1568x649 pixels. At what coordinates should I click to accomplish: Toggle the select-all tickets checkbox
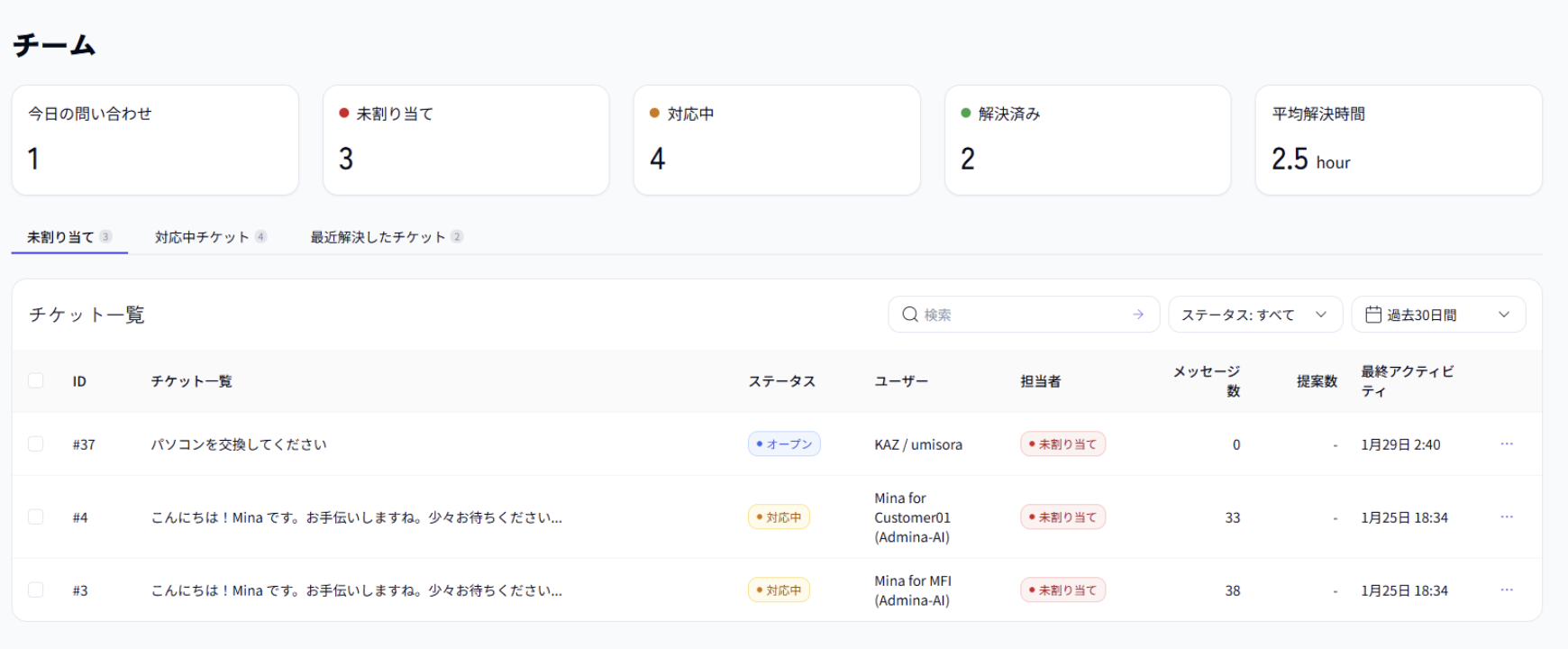[36, 380]
